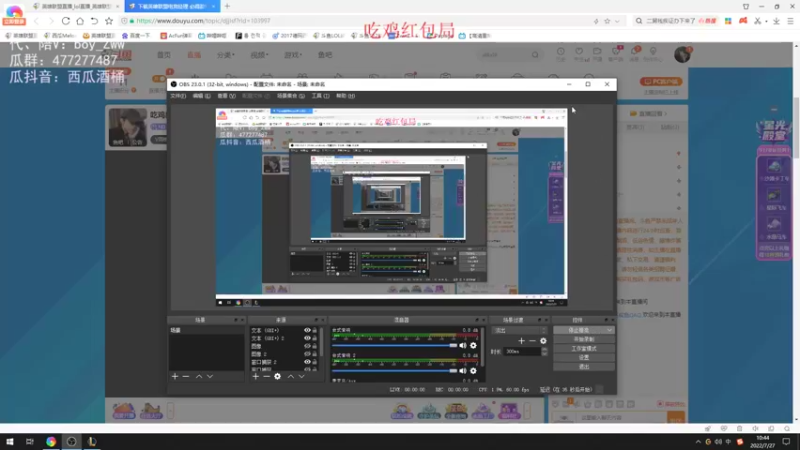Screen dimensions: 800x450
Task: Lock the 图像 source
Action: [315, 346]
